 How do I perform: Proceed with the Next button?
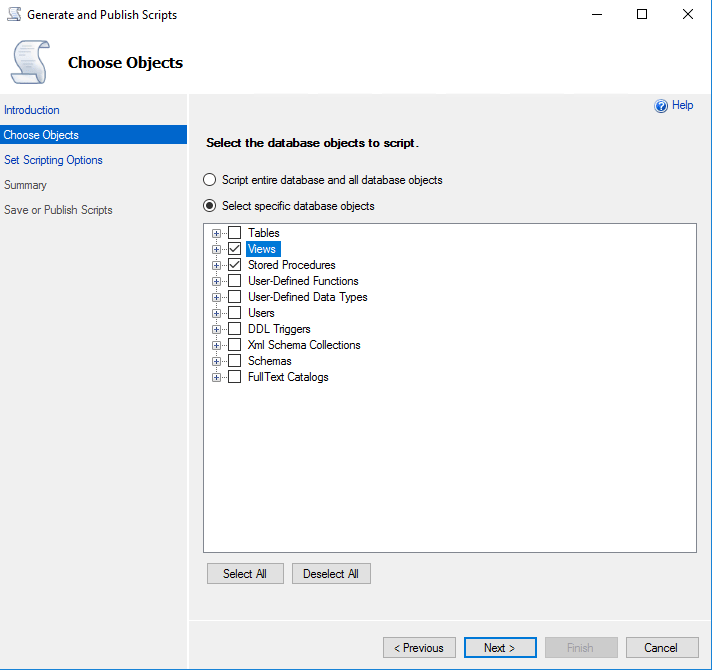500,648
